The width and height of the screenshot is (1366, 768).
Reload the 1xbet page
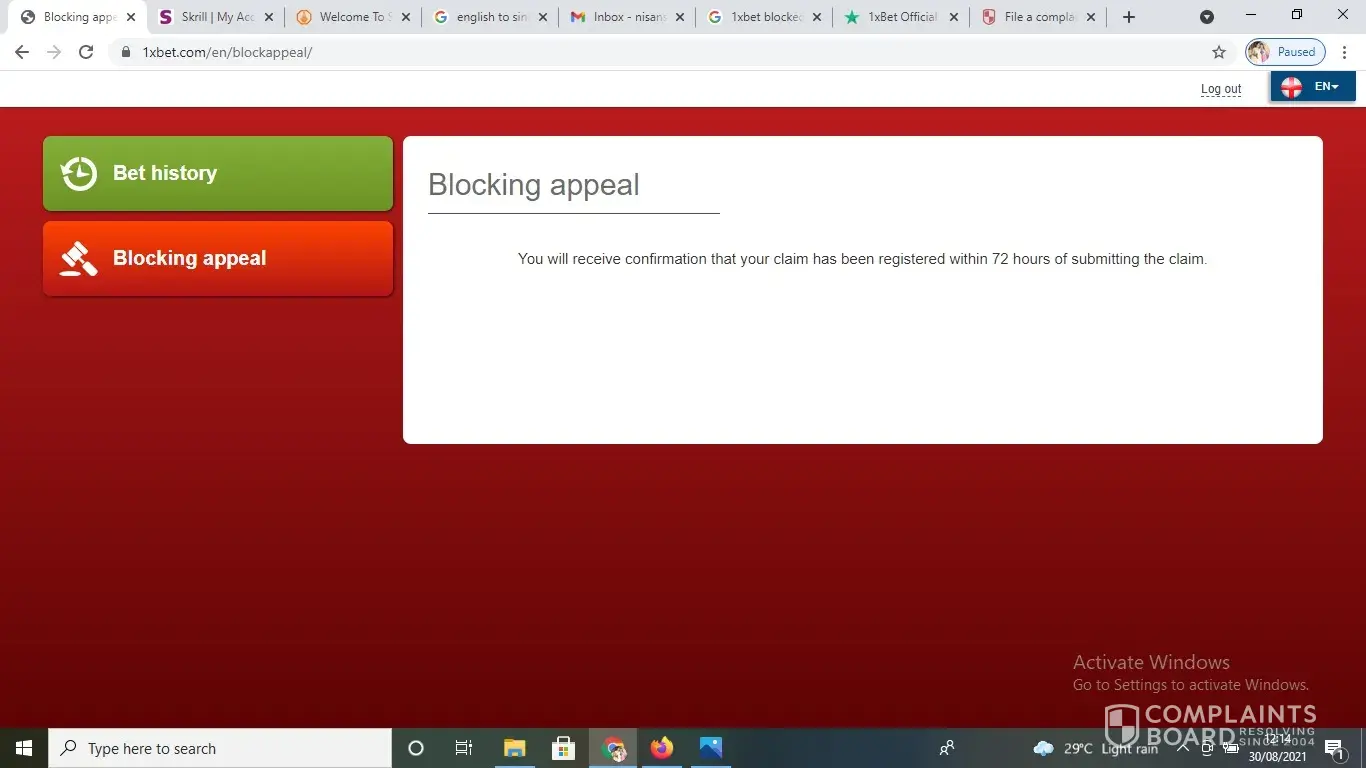point(86,52)
